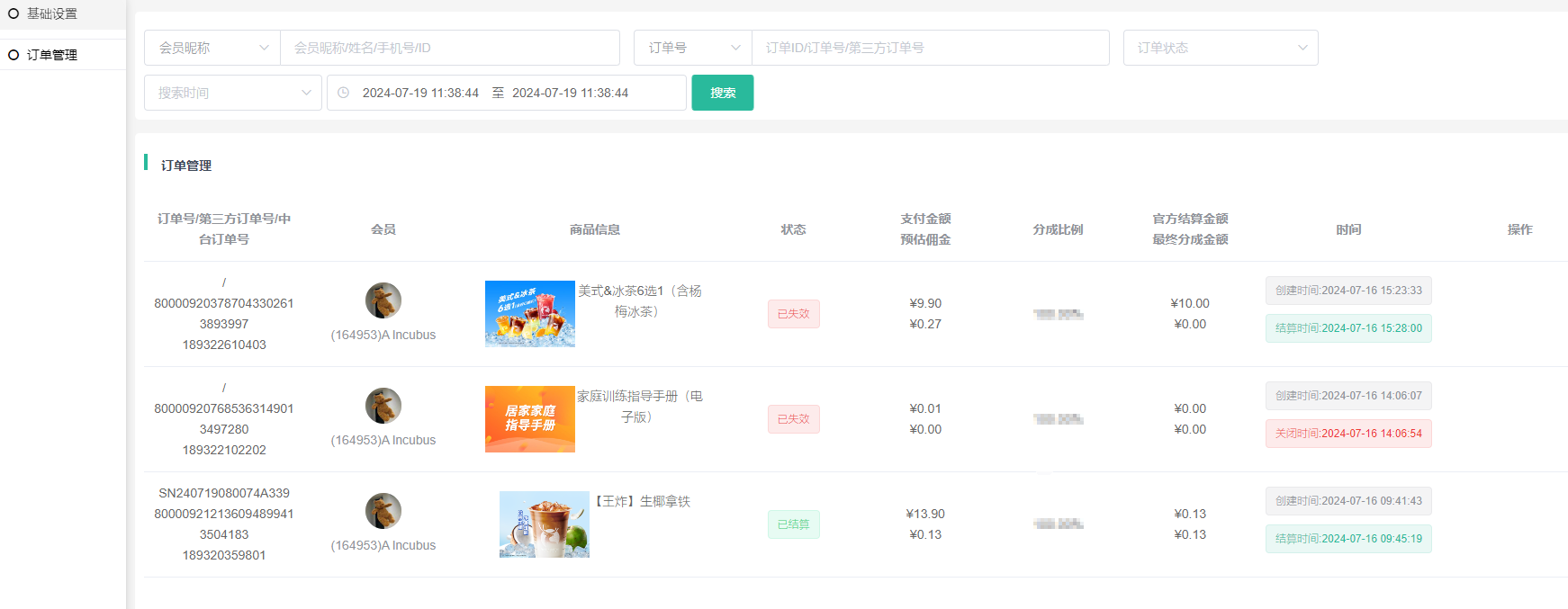Viewport: 1568px width, 609px height.
Task: Click 已失效 status tag in 家庭训练指导手册 row
Action: pyautogui.click(x=793, y=419)
